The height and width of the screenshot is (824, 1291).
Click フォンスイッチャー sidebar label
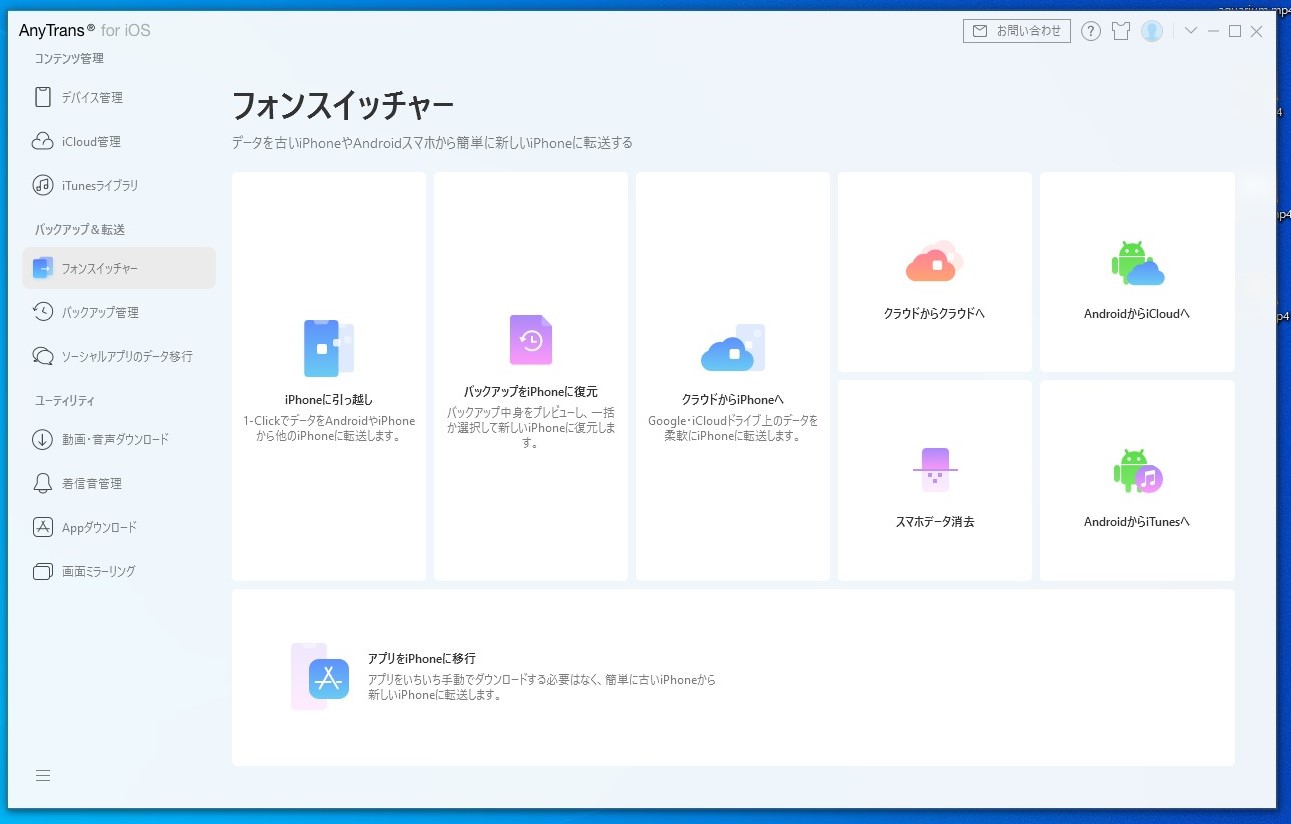(x=100, y=268)
